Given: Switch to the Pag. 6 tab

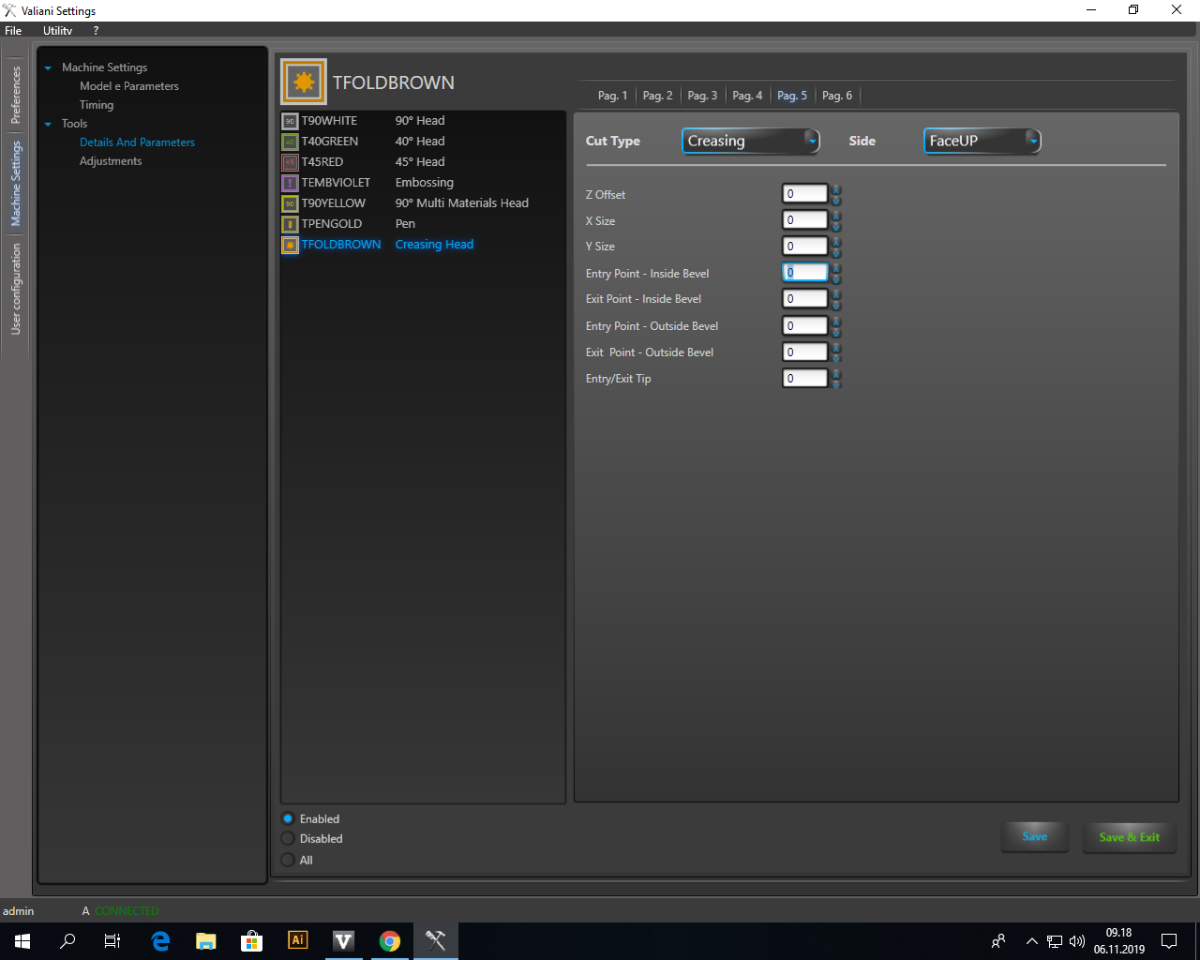Looking at the screenshot, I should [837, 96].
